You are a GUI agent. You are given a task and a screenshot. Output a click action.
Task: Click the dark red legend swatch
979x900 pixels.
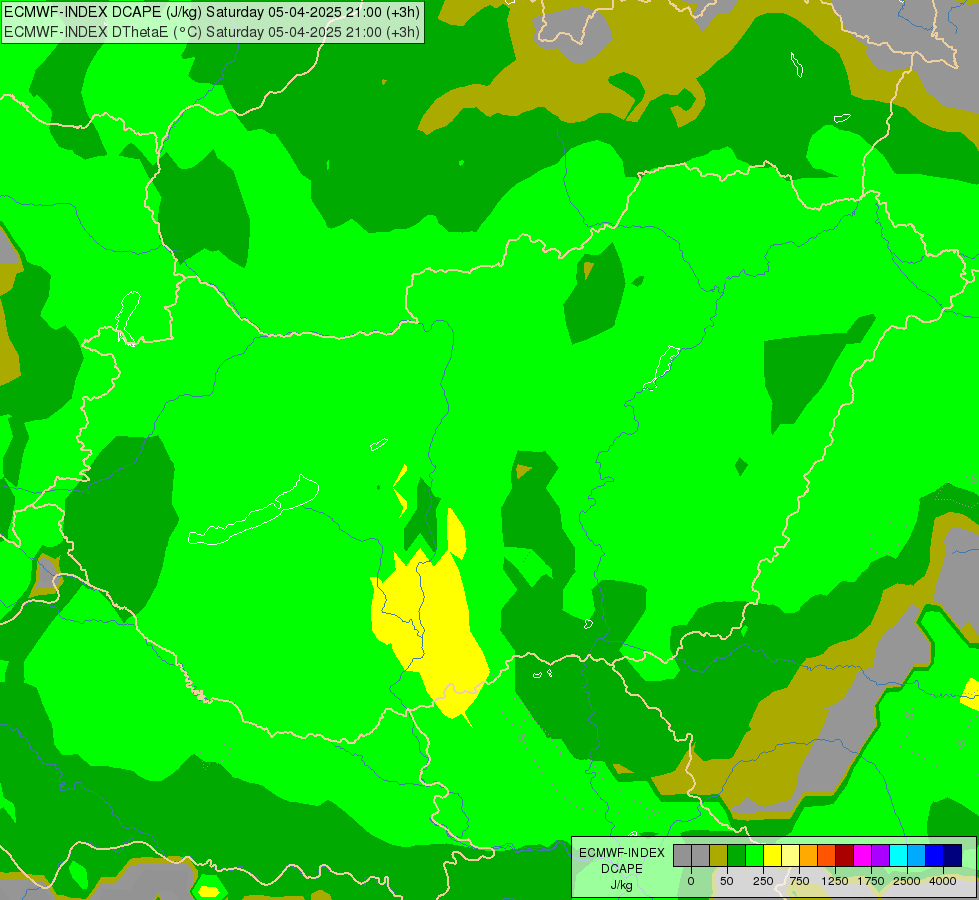(845, 856)
